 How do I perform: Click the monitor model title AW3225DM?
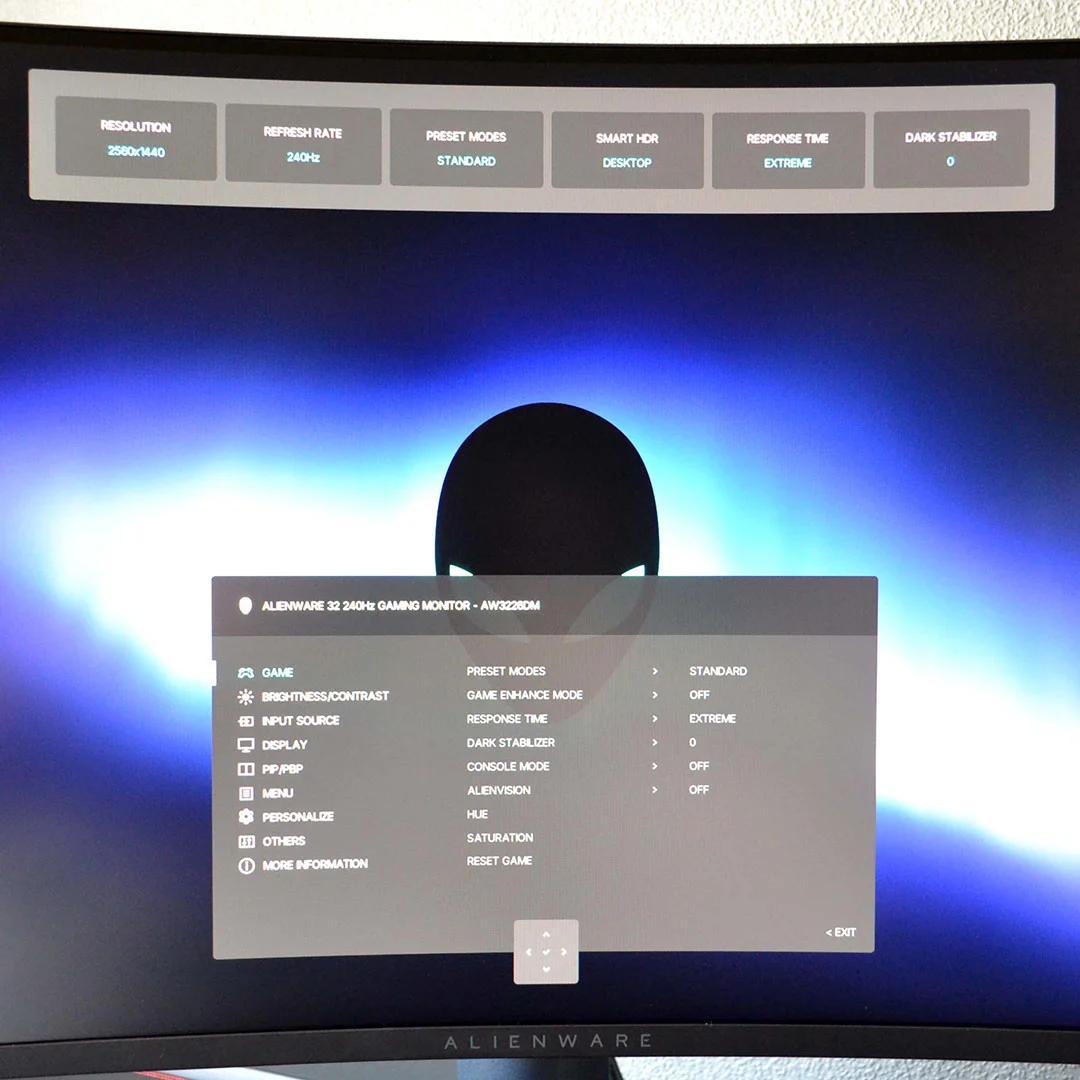coord(401,605)
